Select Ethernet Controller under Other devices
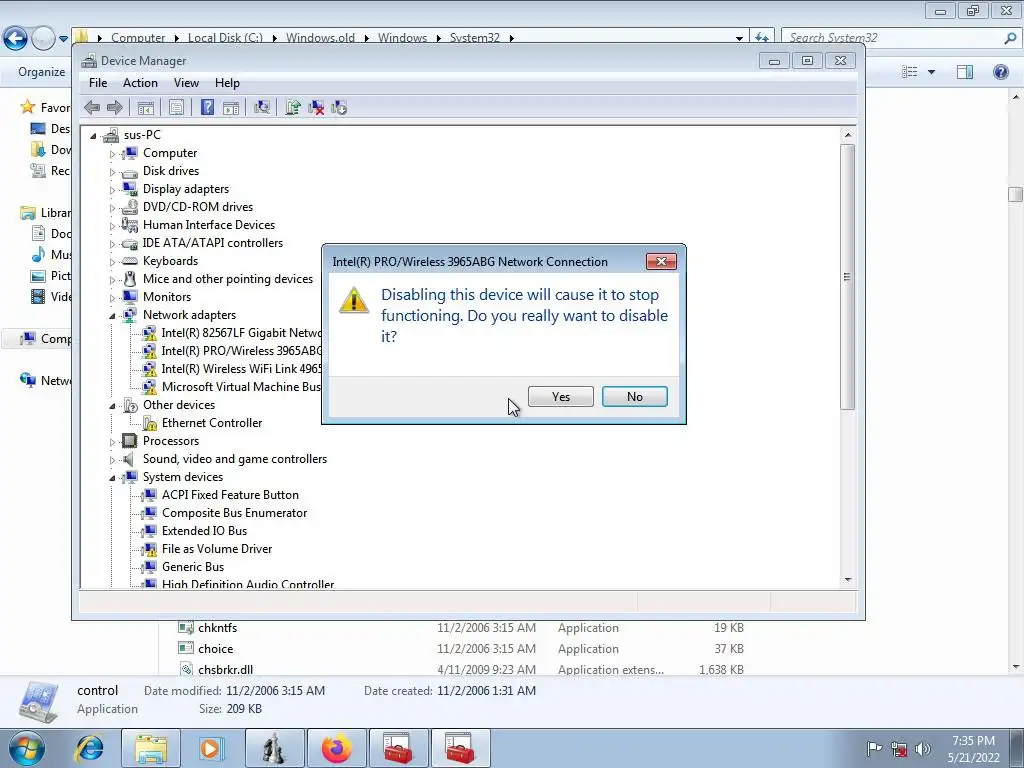Screen dimensions: 1024x768 [212, 423]
